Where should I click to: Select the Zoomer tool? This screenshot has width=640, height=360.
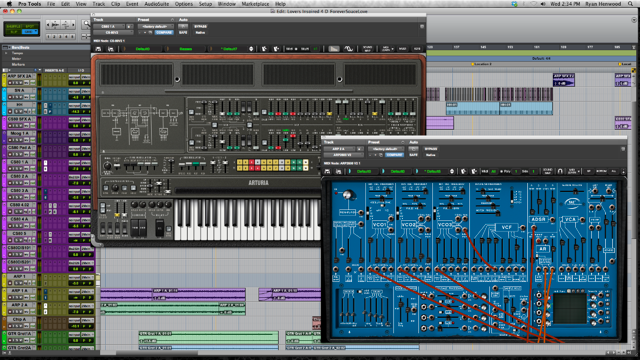86,25
